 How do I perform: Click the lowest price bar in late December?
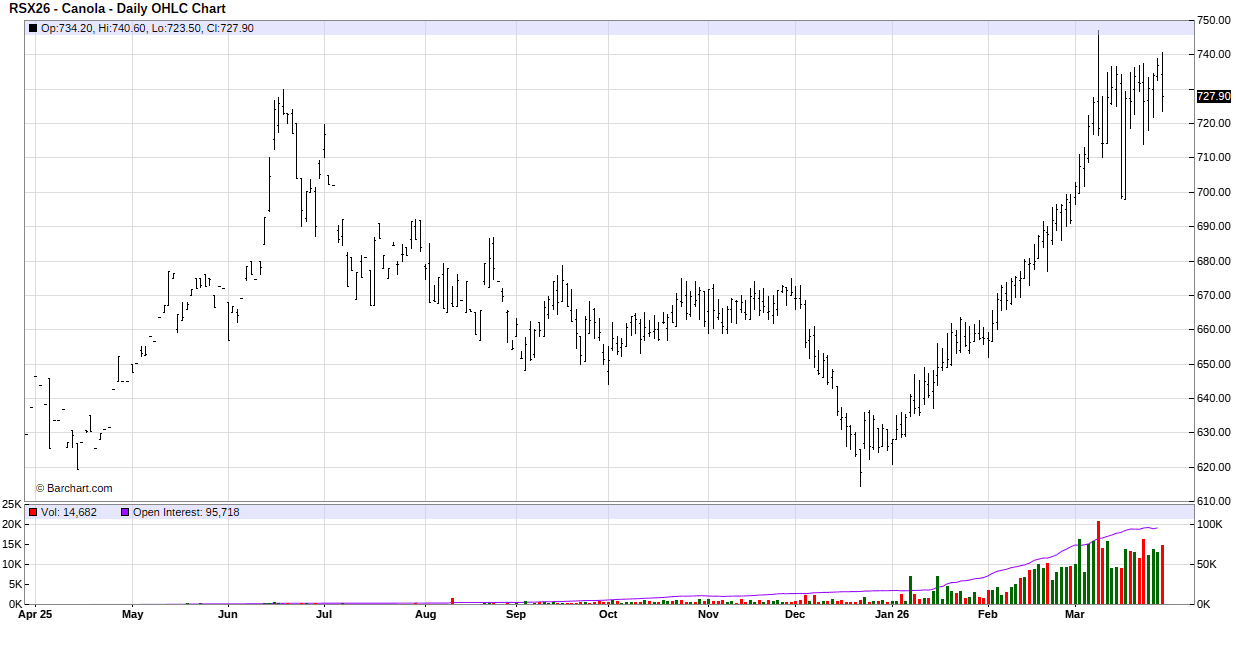click(860, 470)
